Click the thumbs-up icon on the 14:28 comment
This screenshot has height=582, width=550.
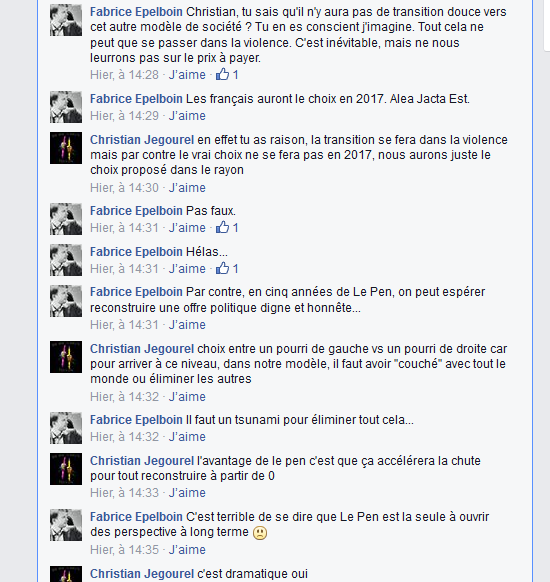(x=222, y=74)
